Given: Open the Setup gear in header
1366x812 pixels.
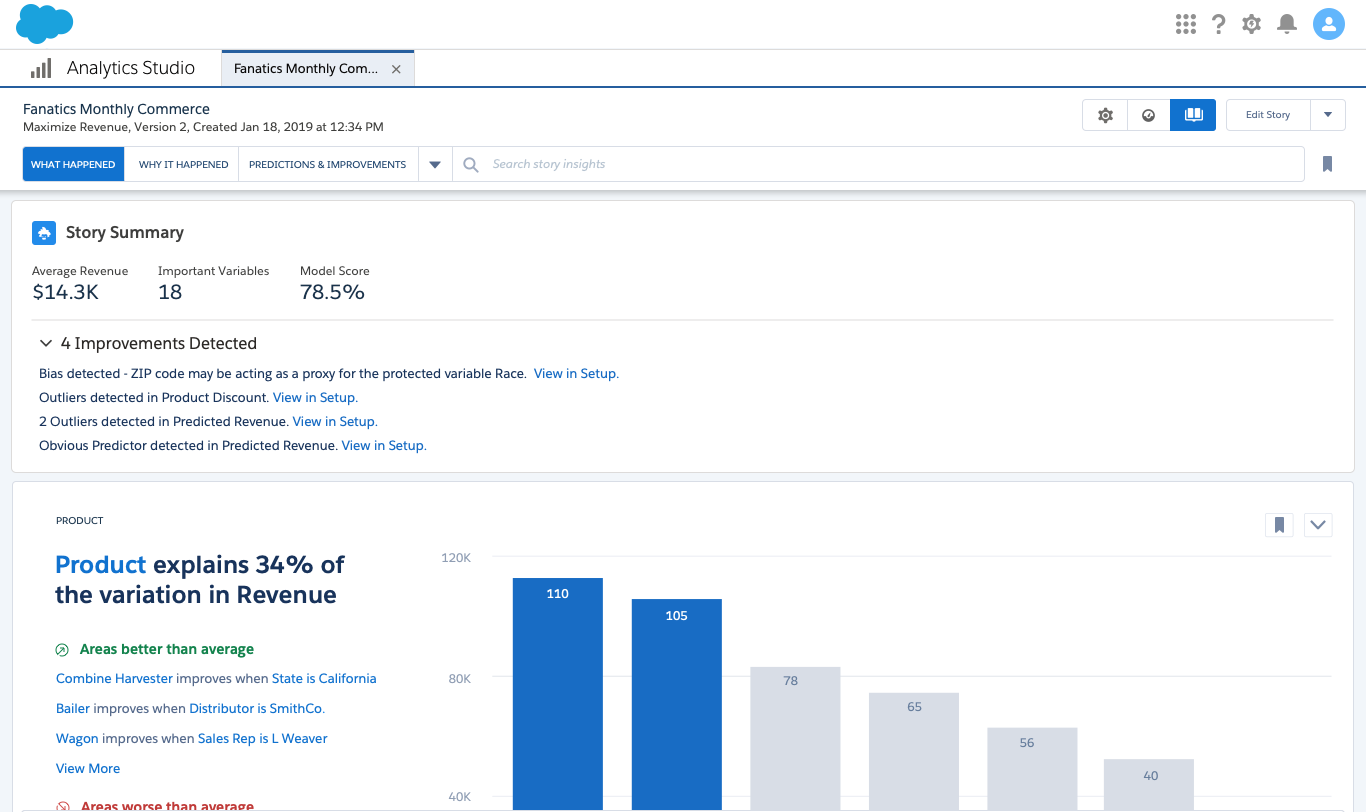Looking at the screenshot, I should 1251,24.
